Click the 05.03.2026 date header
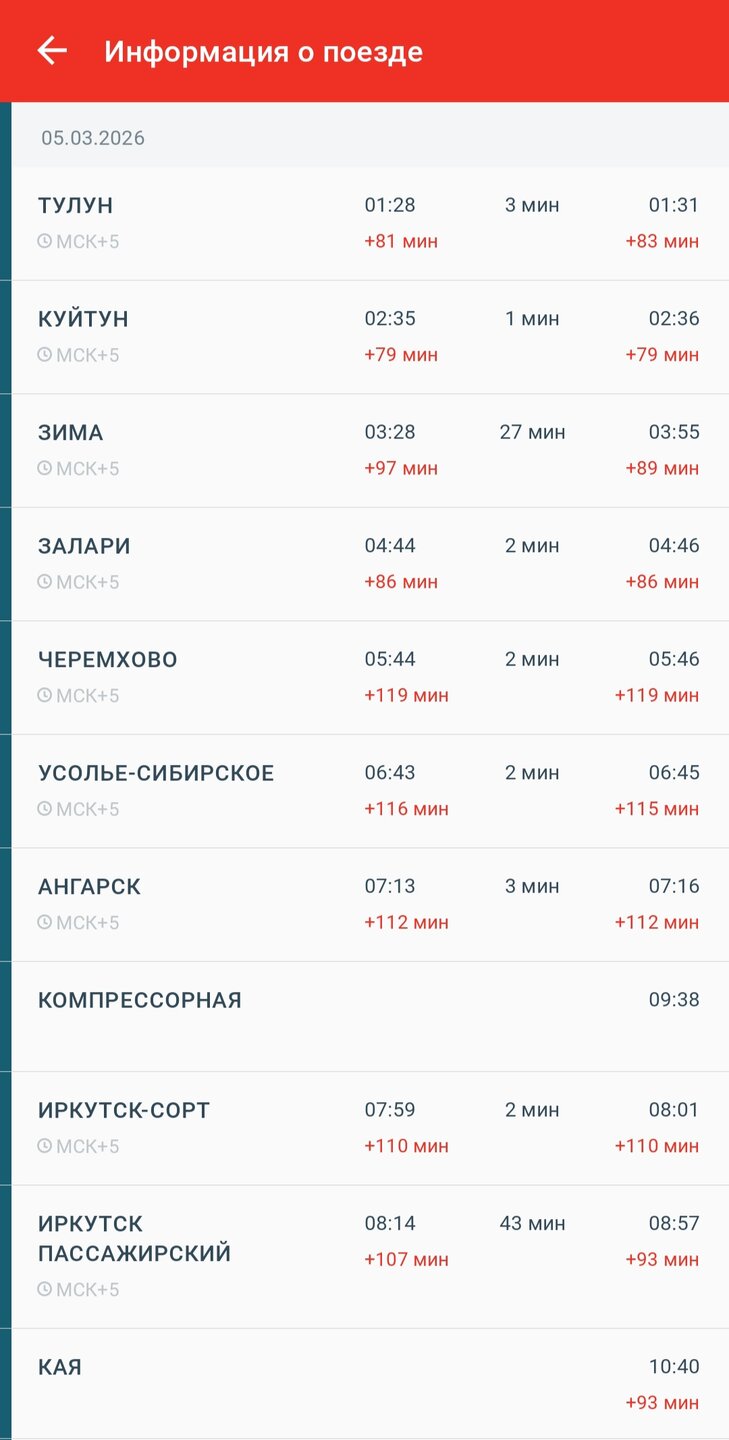 (93, 138)
